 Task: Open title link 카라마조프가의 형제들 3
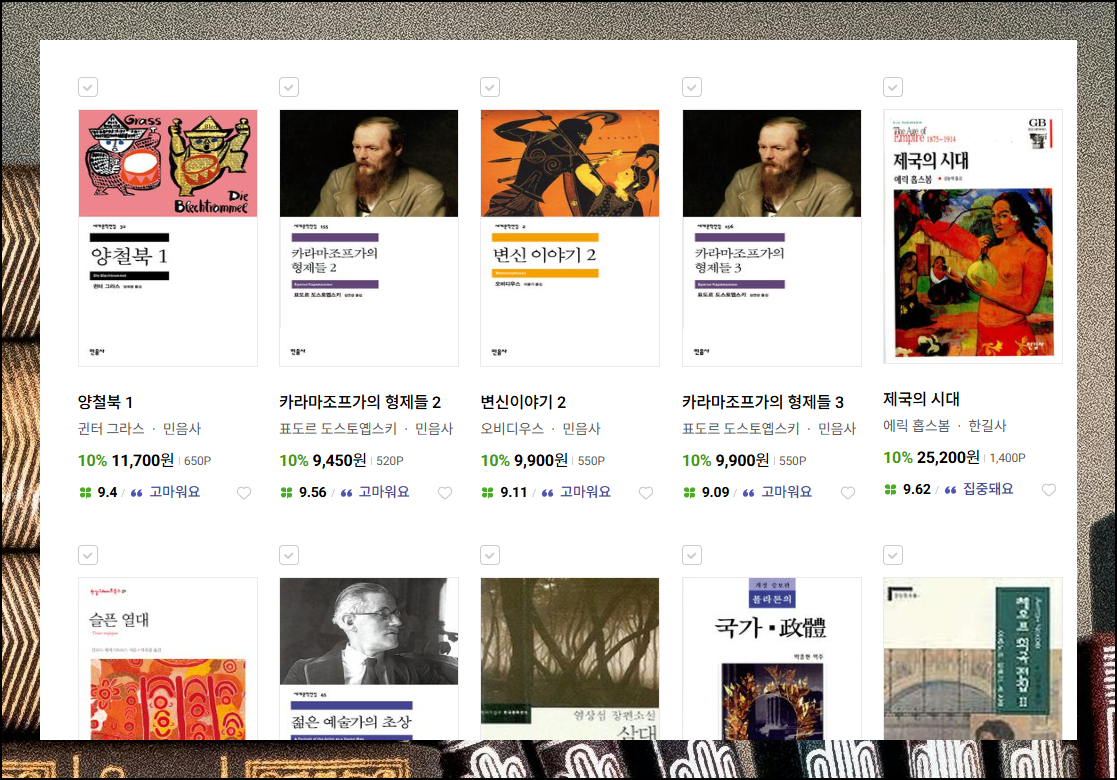point(763,402)
